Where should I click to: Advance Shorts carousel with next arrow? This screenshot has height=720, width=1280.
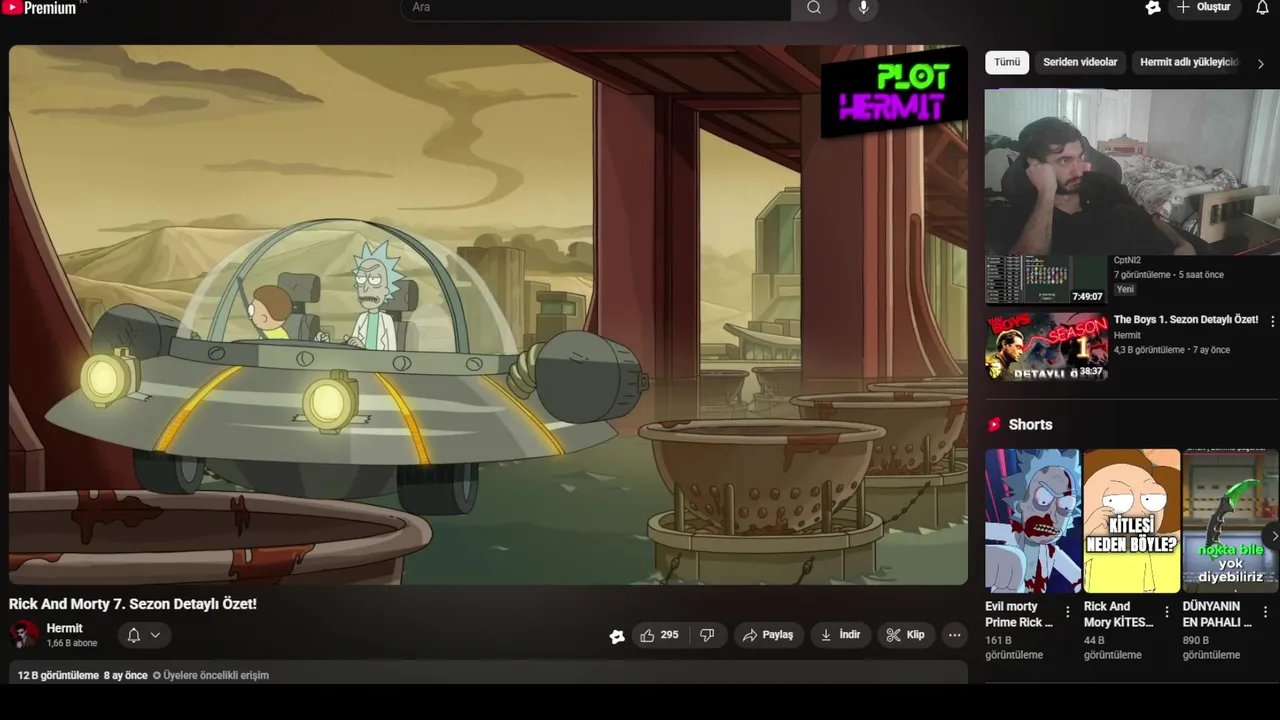[1272, 537]
